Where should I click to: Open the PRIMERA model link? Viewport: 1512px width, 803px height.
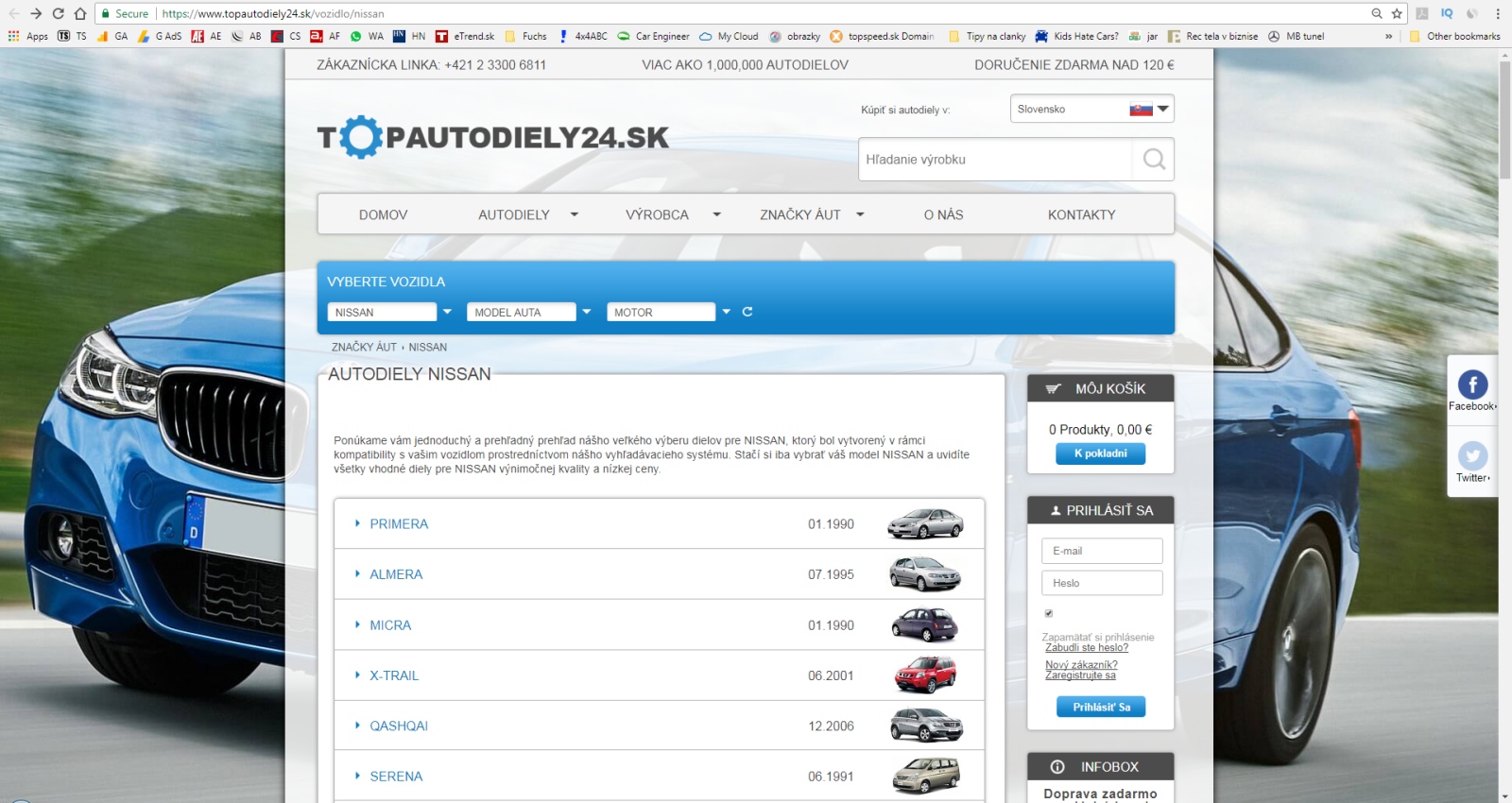pos(399,523)
